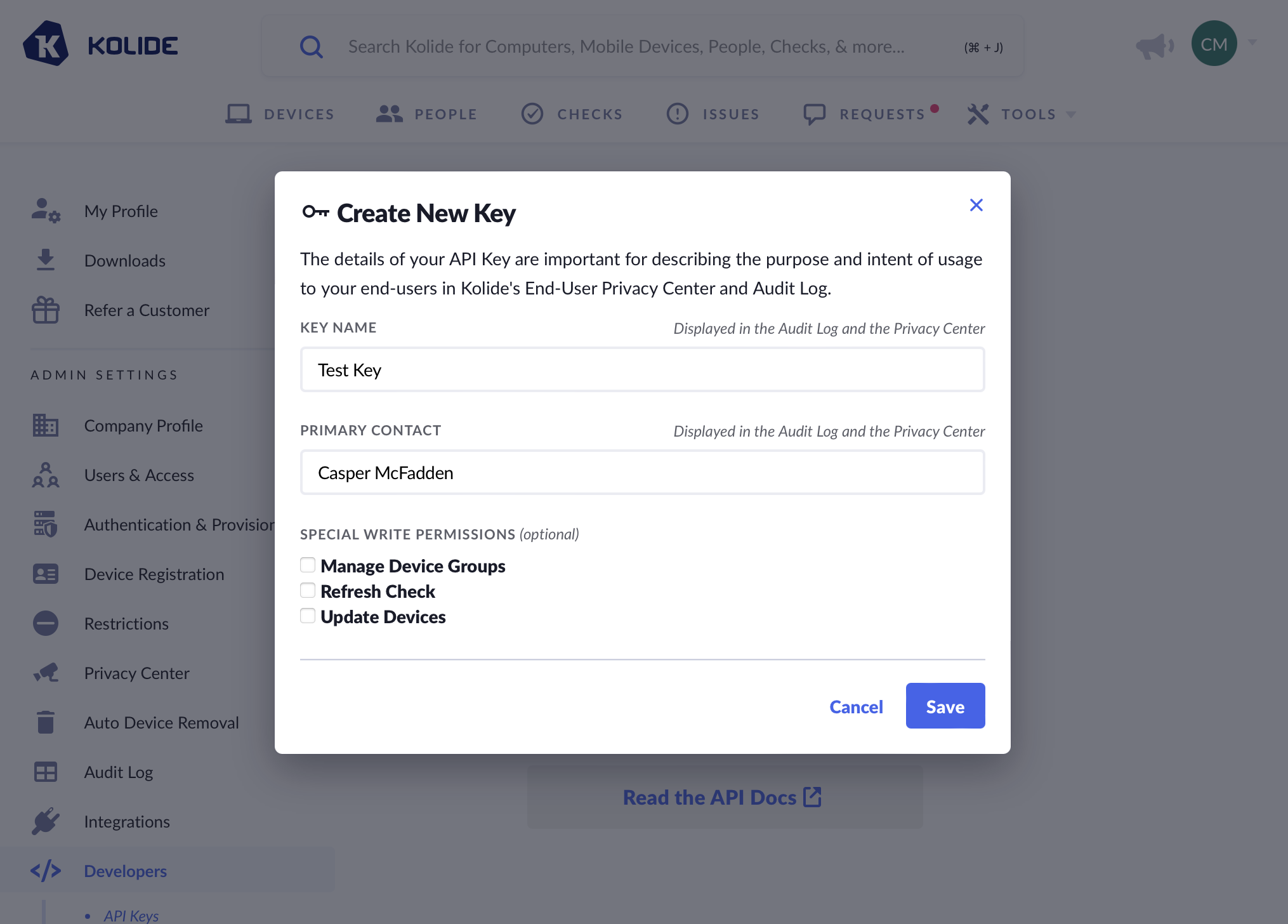Screen dimensions: 1288x924
Task: Click the Auto Device Removal trash icon
Action: pos(46,722)
